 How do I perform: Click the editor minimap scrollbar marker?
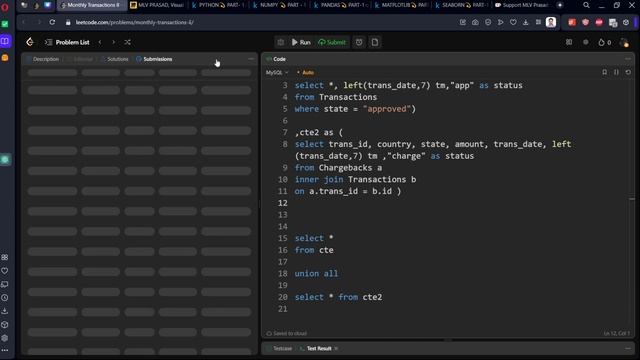pos(632,199)
